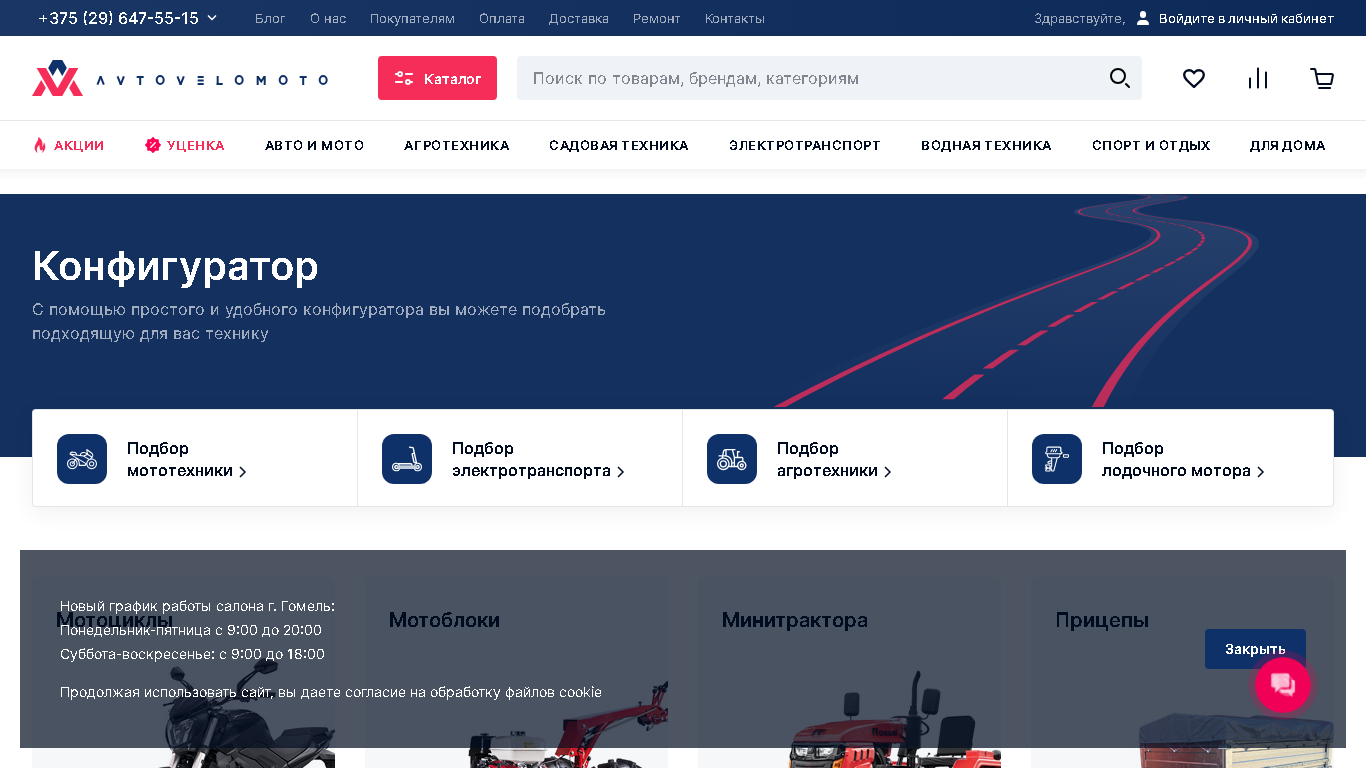Open the shopping cart icon

(1322, 78)
